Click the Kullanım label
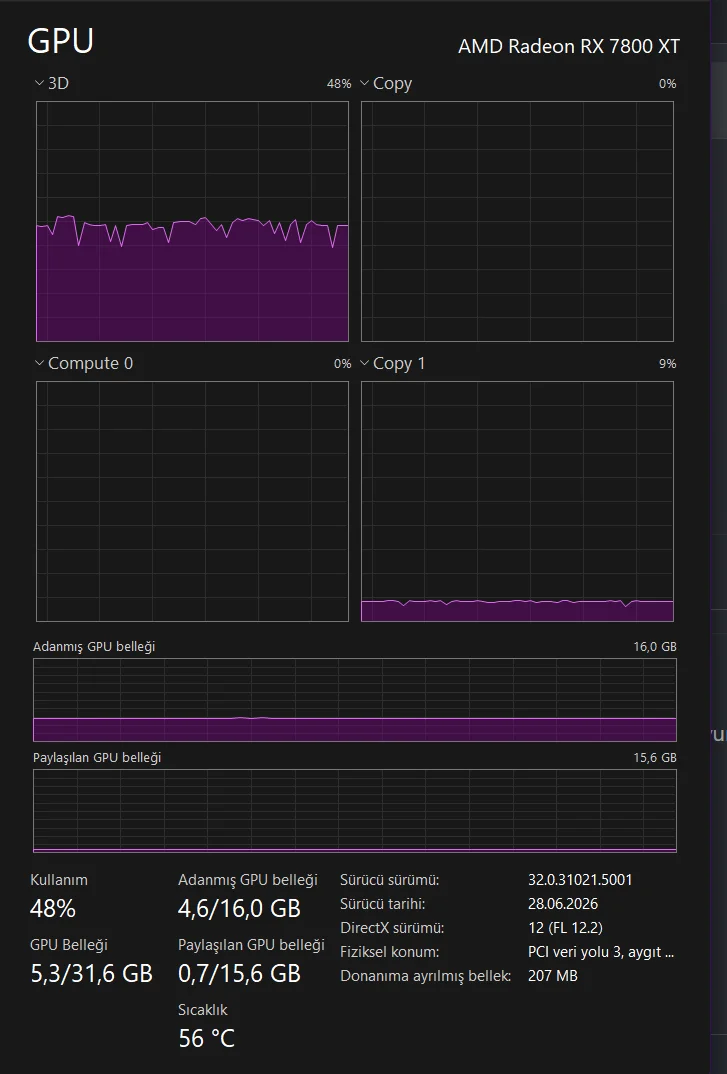Viewport: 727px width, 1074px height. [x=59, y=880]
